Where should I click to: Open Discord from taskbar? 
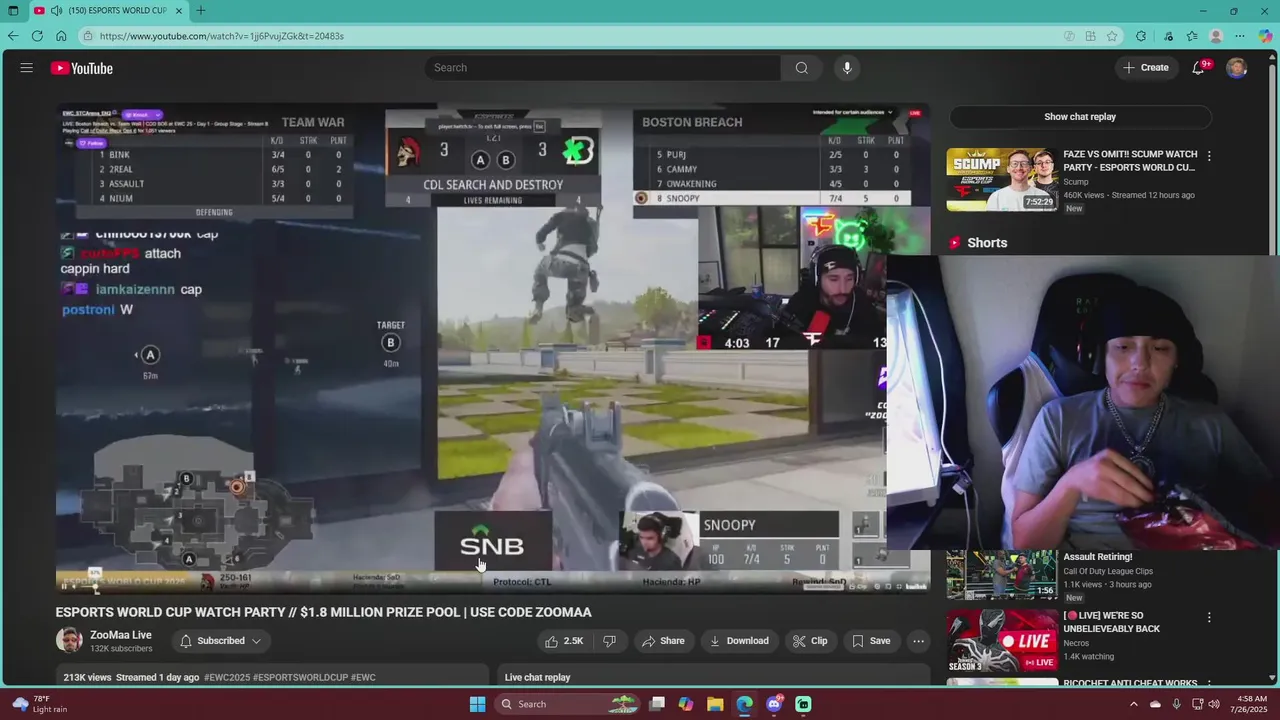(774, 704)
